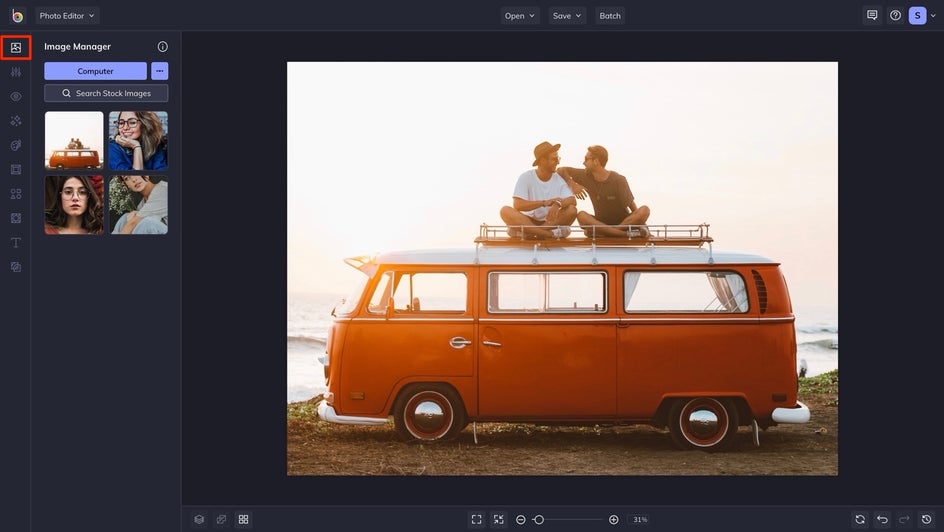Select the smiling woman in blue thumbnail
The width and height of the screenshot is (944, 532).
pyautogui.click(x=138, y=140)
